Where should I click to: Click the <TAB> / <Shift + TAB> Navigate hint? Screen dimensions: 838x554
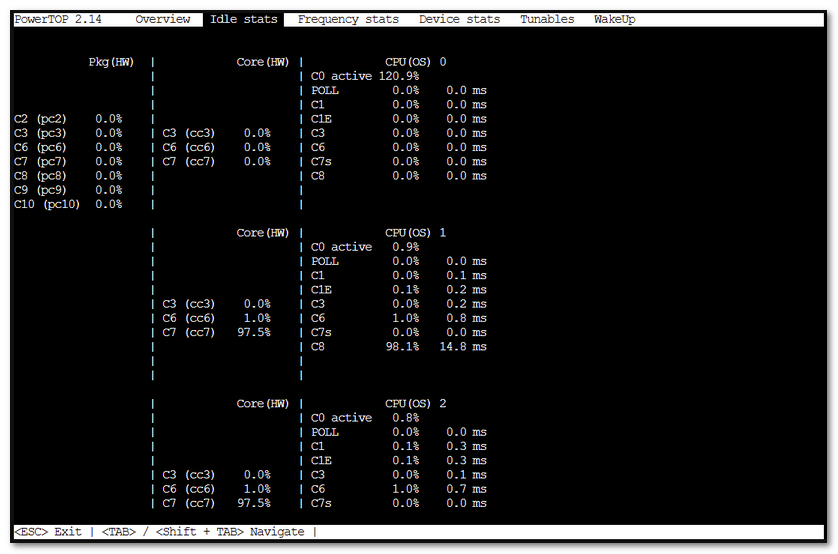coord(203,532)
